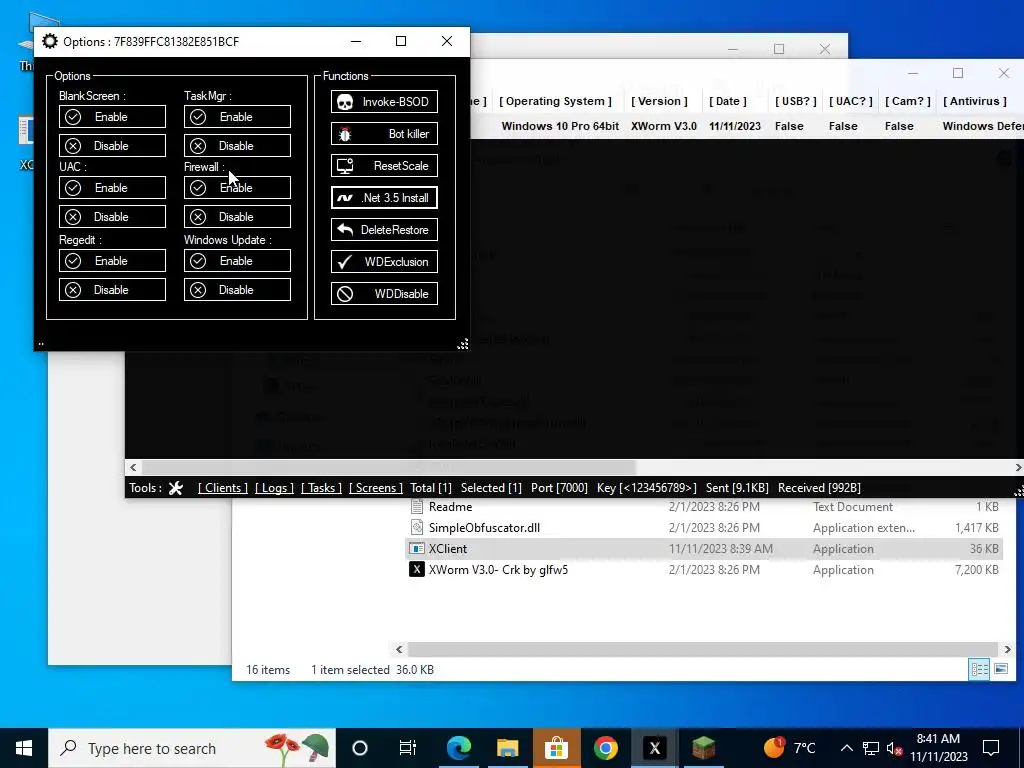Open the [ Clients ] tab in XWorm

pos(223,488)
